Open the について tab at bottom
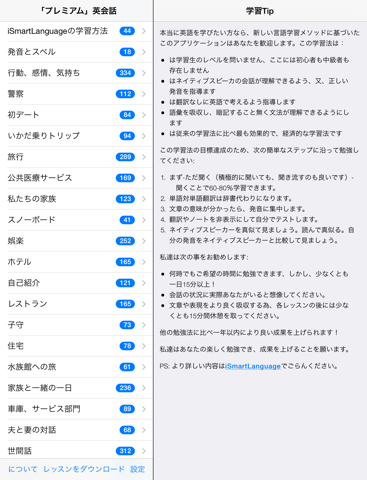This screenshot has width=367, height=480. coord(22,469)
